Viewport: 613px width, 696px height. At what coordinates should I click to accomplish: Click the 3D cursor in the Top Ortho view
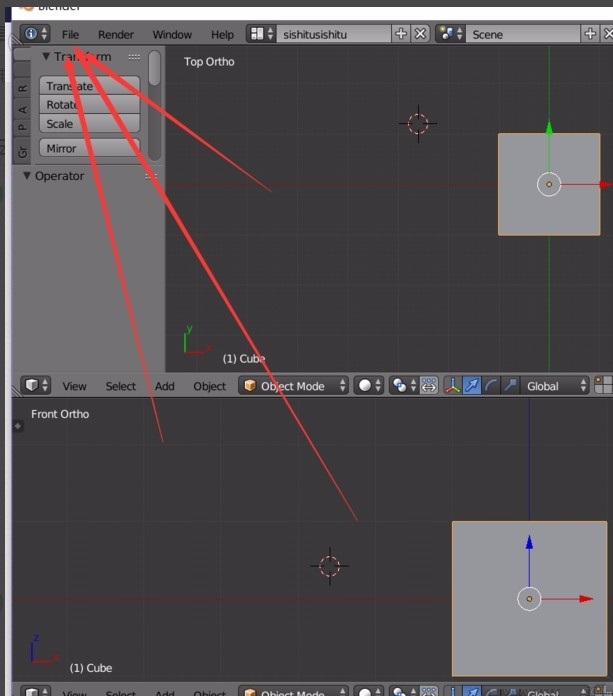(x=418, y=124)
